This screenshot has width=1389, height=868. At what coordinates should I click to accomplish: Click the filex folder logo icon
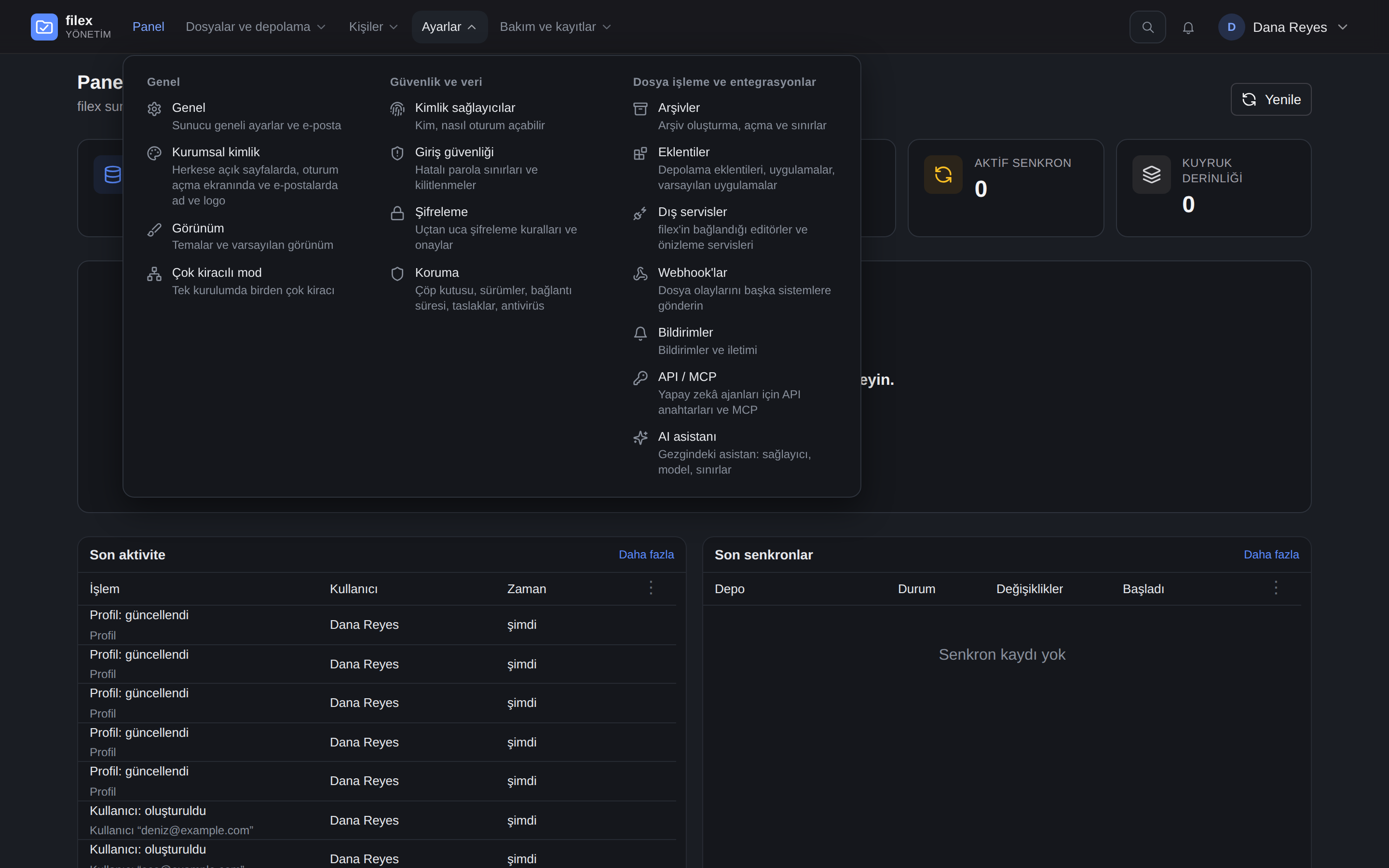(x=44, y=27)
